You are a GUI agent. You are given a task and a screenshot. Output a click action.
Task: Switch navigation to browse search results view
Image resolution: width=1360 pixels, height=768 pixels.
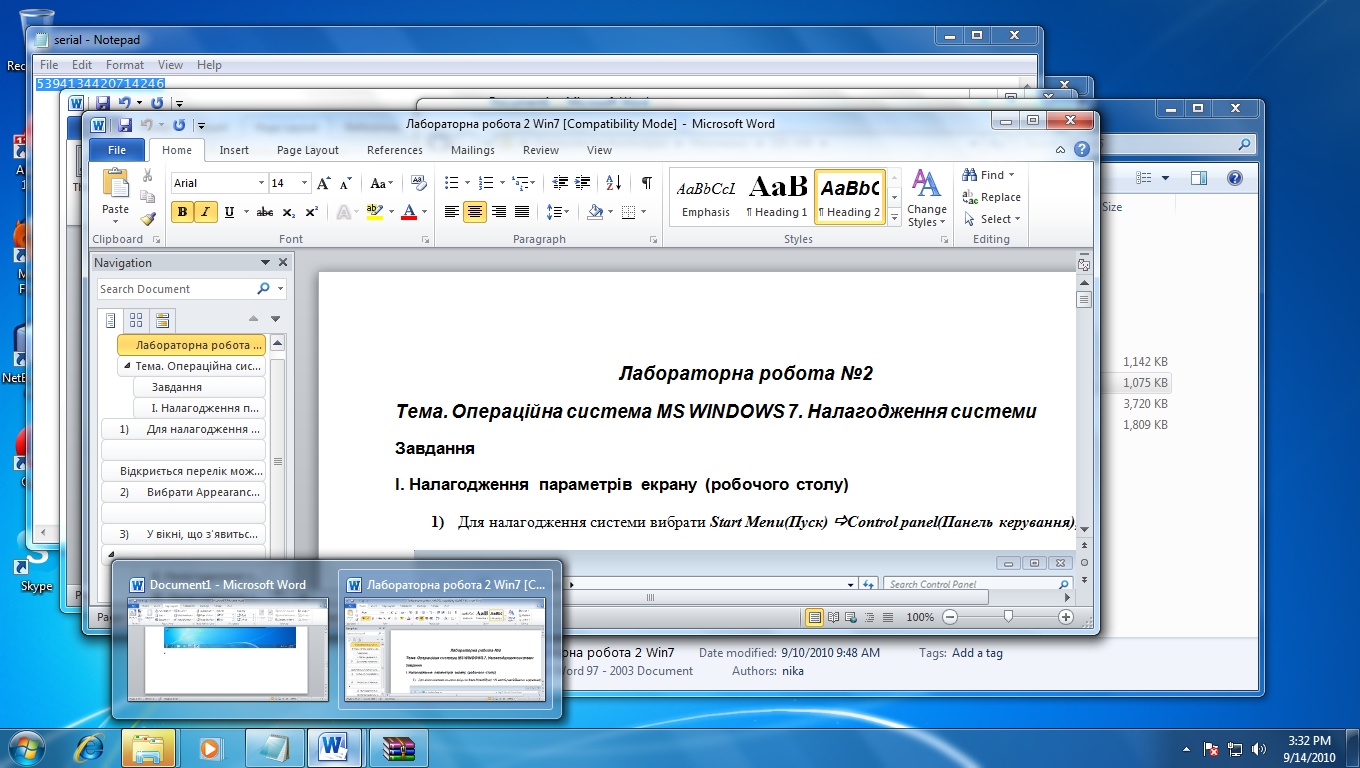[162, 320]
